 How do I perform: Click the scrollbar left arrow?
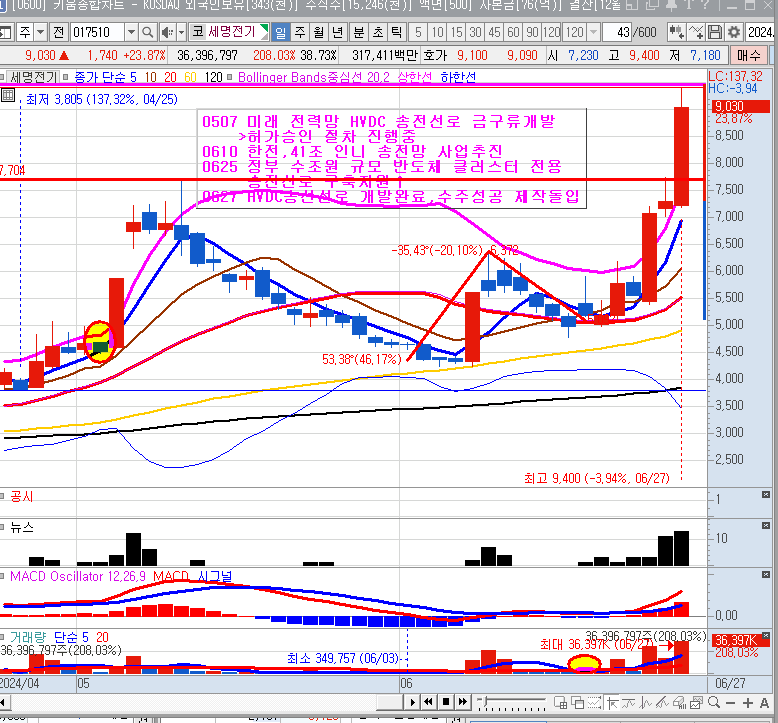(3, 702)
